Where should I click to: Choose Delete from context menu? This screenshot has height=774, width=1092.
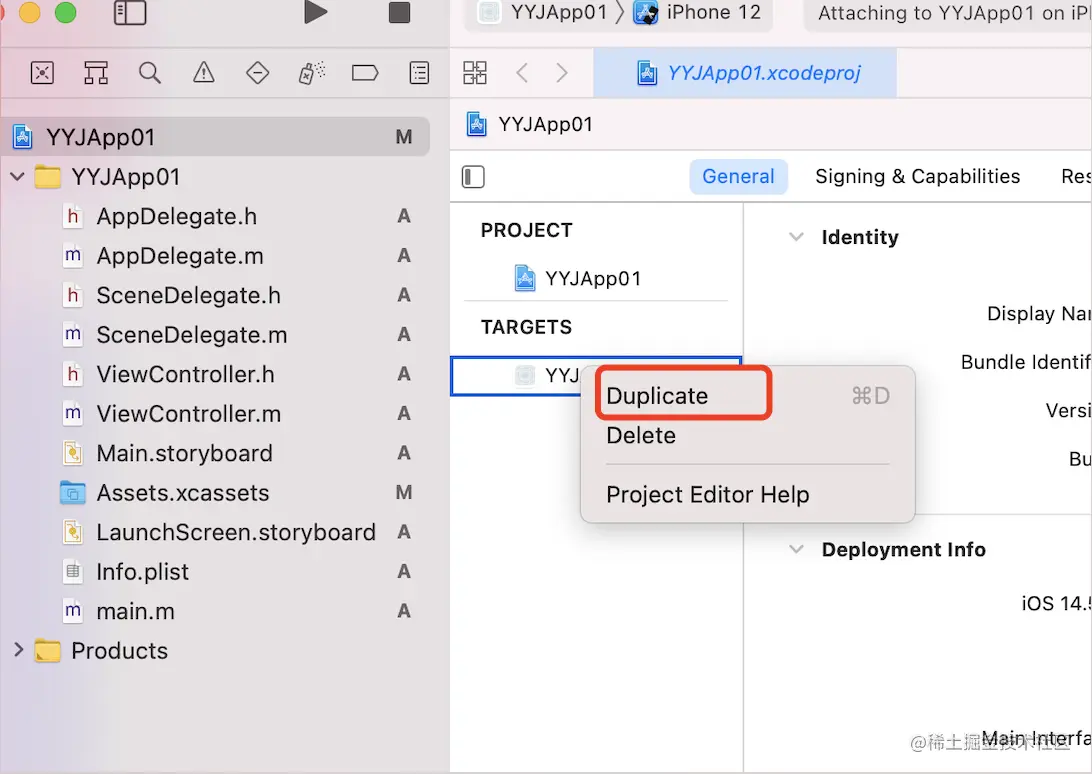click(747, 435)
